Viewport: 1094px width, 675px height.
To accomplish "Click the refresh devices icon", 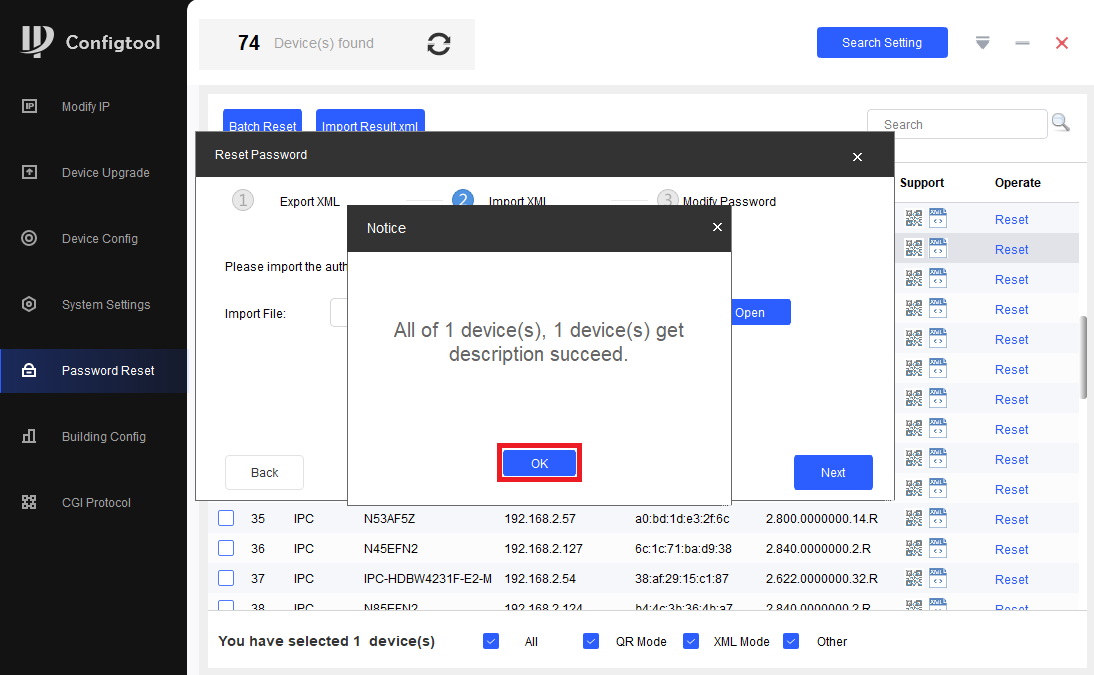I will click(439, 44).
